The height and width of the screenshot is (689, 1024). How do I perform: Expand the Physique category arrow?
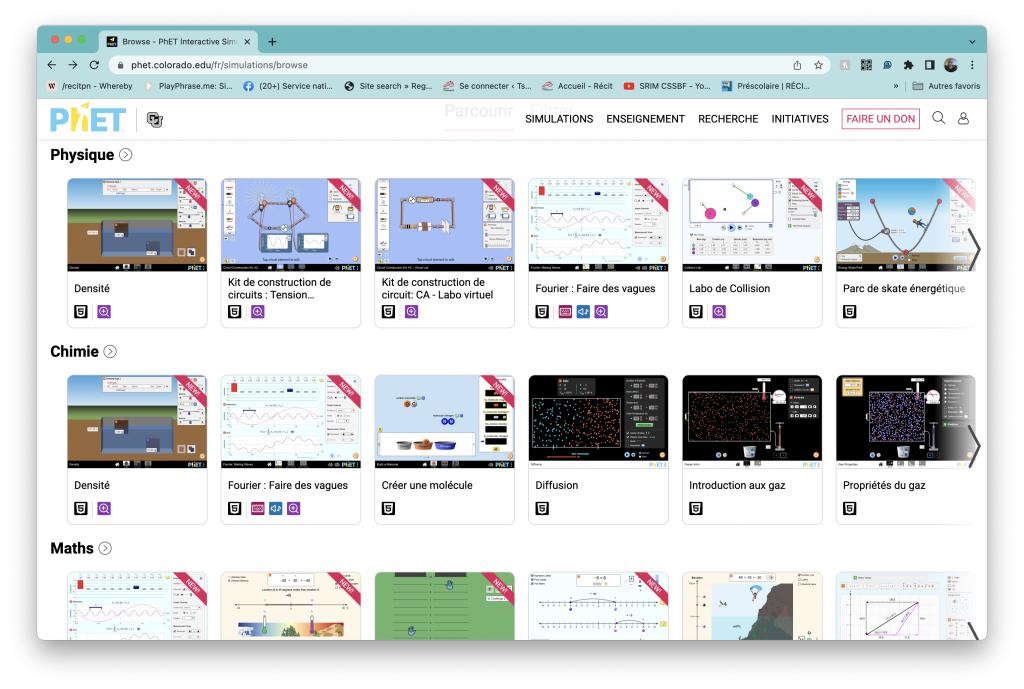tap(125, 155)
